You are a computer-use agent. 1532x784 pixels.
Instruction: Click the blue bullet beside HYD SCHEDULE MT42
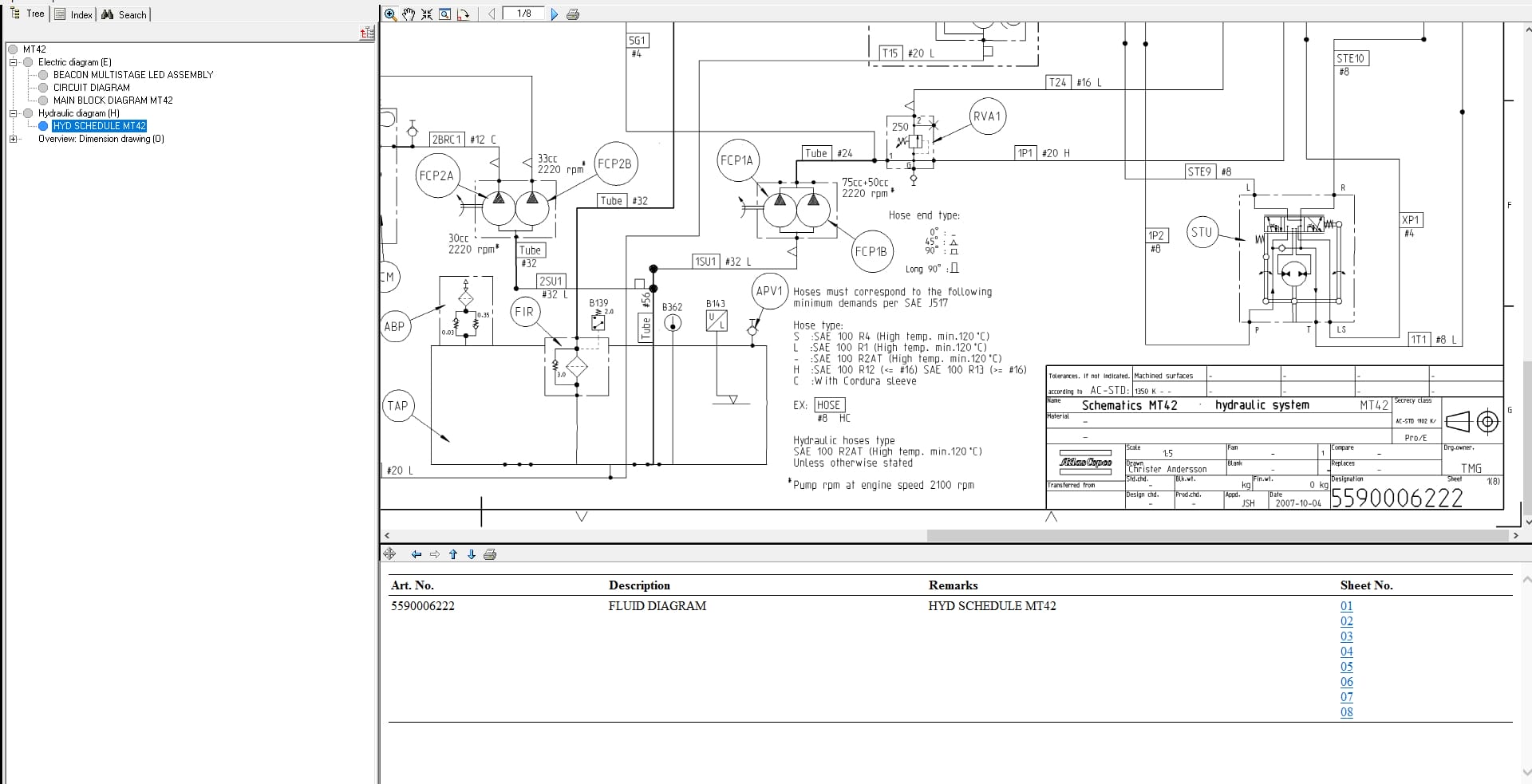pos(43,126)
